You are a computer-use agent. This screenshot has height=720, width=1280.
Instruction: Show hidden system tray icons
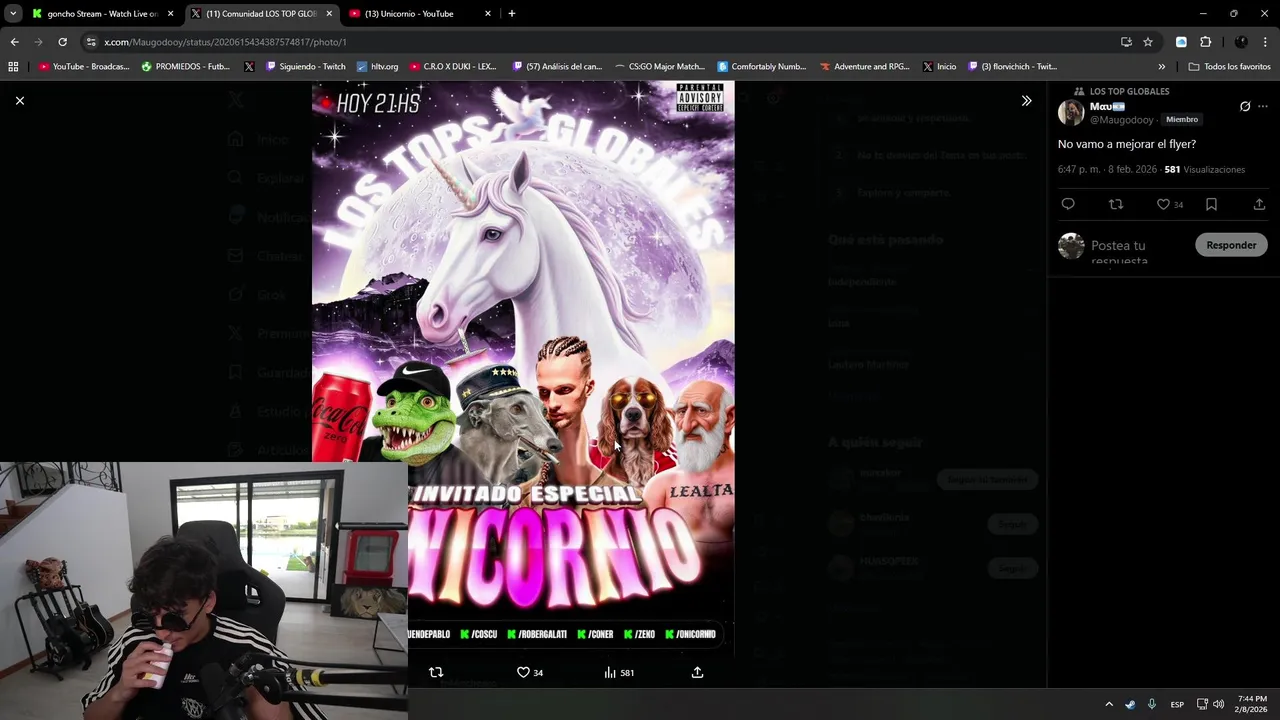pyautogui.click(x=1108, y=704)
